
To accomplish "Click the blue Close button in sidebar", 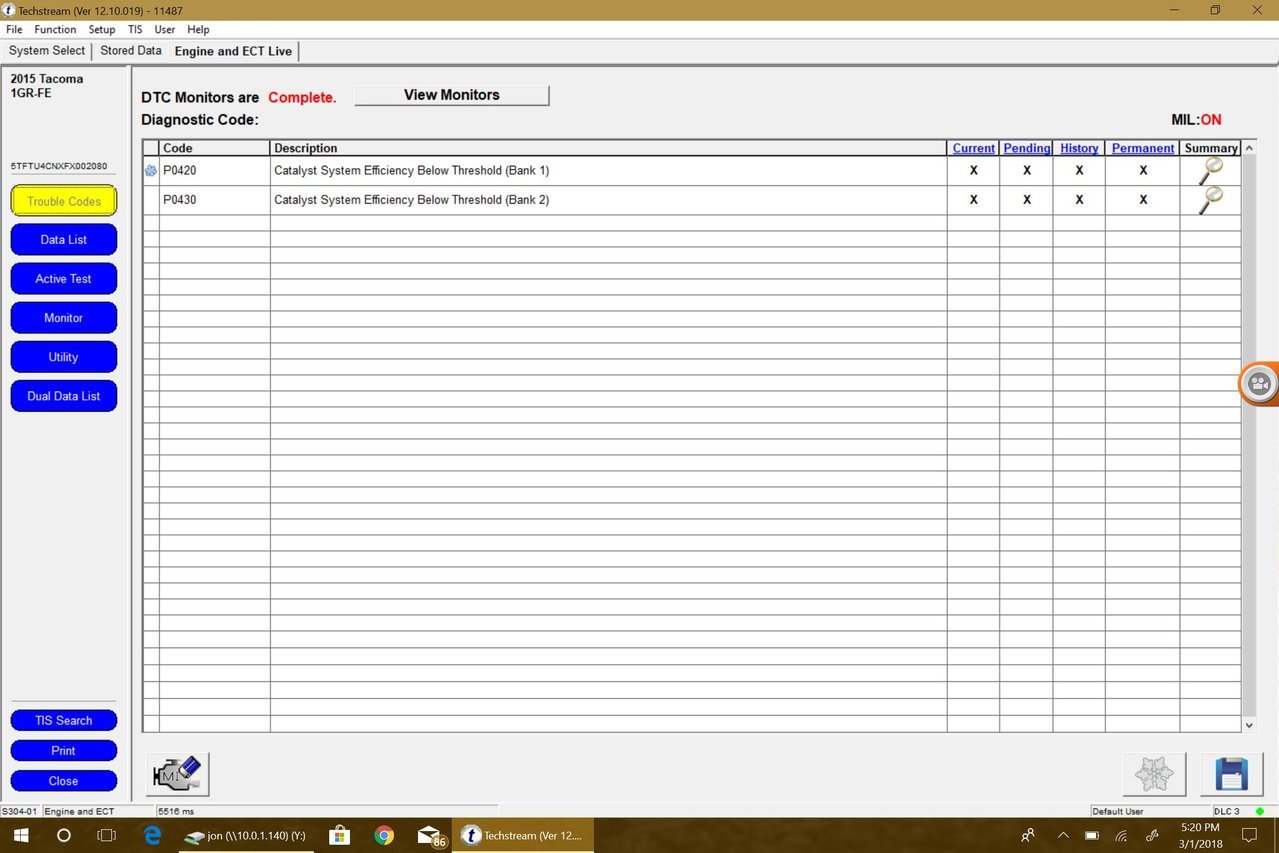I will tap(64, 781).
